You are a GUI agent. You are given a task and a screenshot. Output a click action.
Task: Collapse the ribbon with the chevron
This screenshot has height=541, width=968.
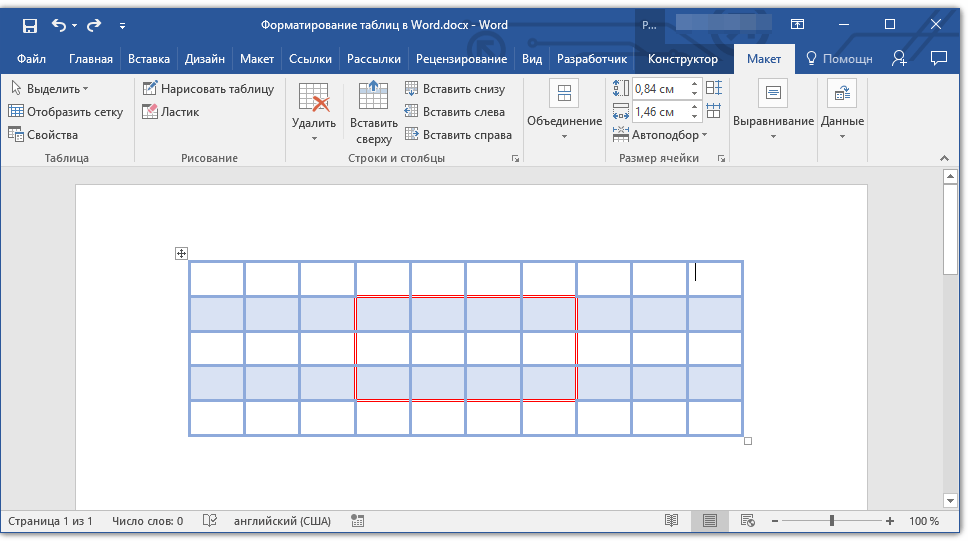click(x=944, y=159)
